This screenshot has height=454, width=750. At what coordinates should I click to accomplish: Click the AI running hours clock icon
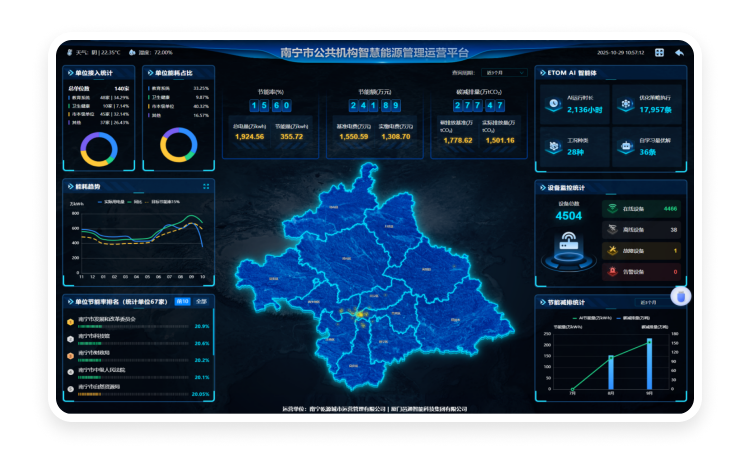[553, 105]
